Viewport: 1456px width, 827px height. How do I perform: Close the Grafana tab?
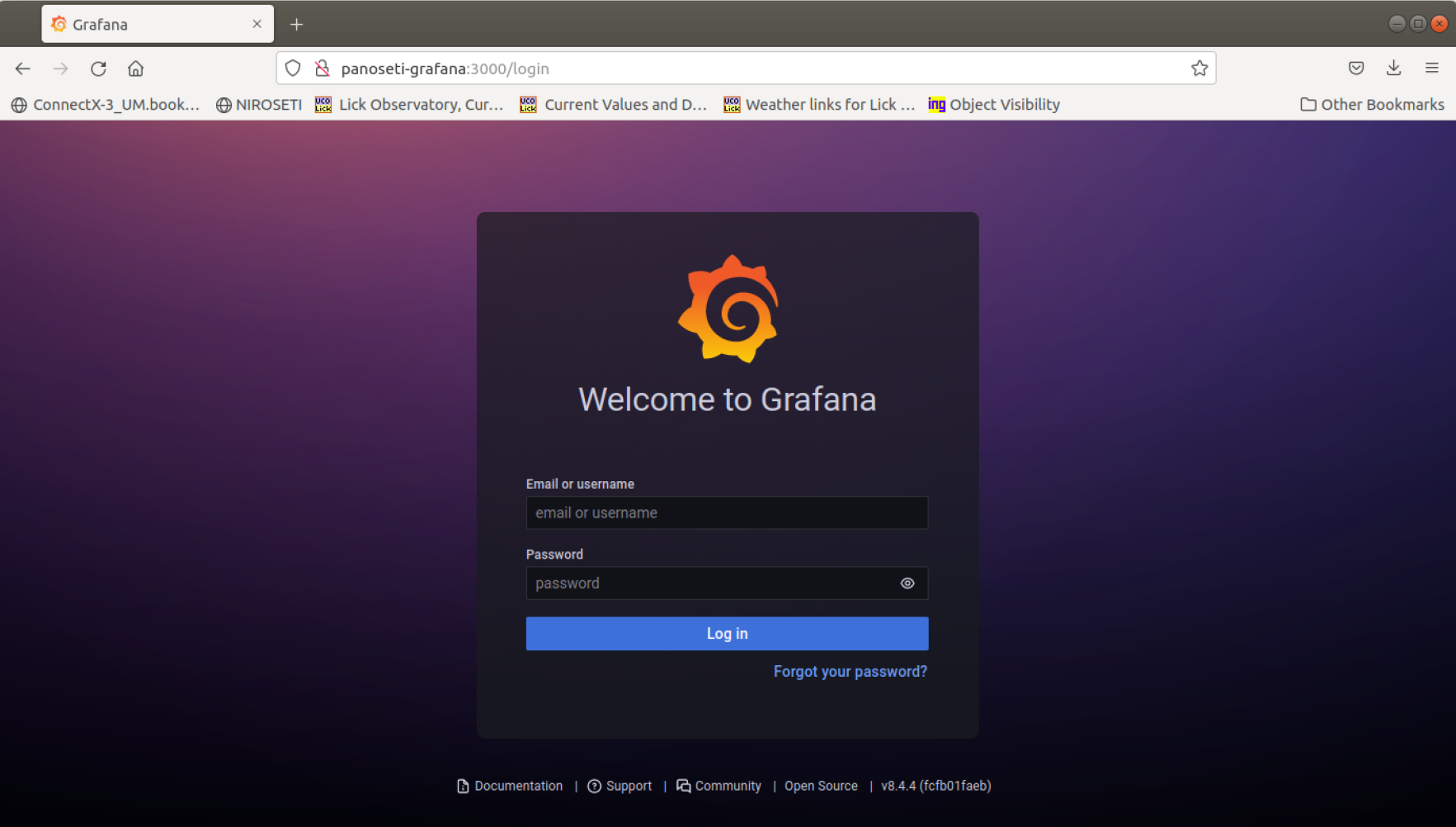point(257,24)
